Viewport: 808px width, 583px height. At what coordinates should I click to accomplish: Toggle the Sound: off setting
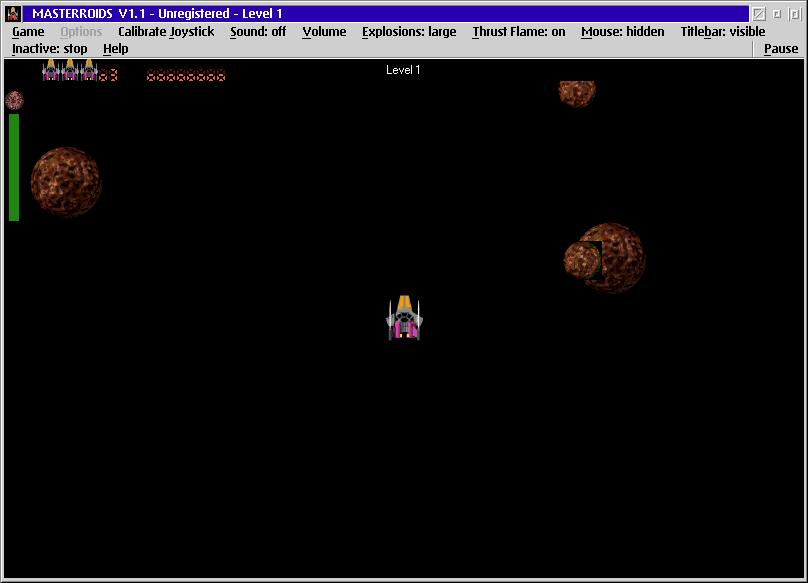(258, 32)
